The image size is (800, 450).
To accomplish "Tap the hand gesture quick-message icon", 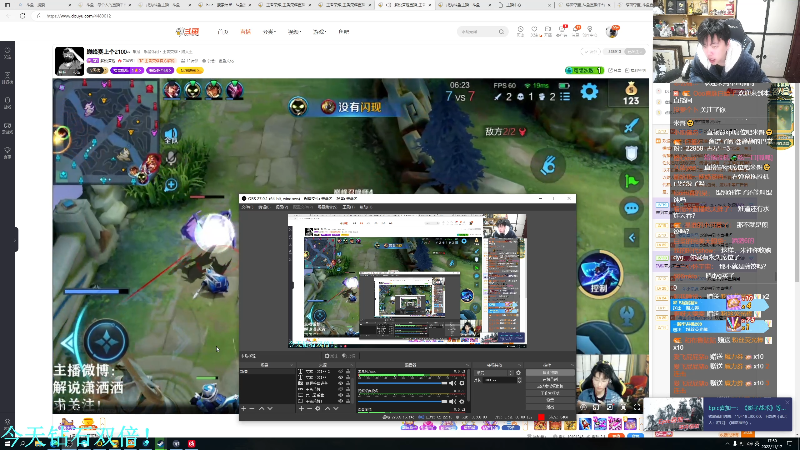I will click(x=548, y=165).
